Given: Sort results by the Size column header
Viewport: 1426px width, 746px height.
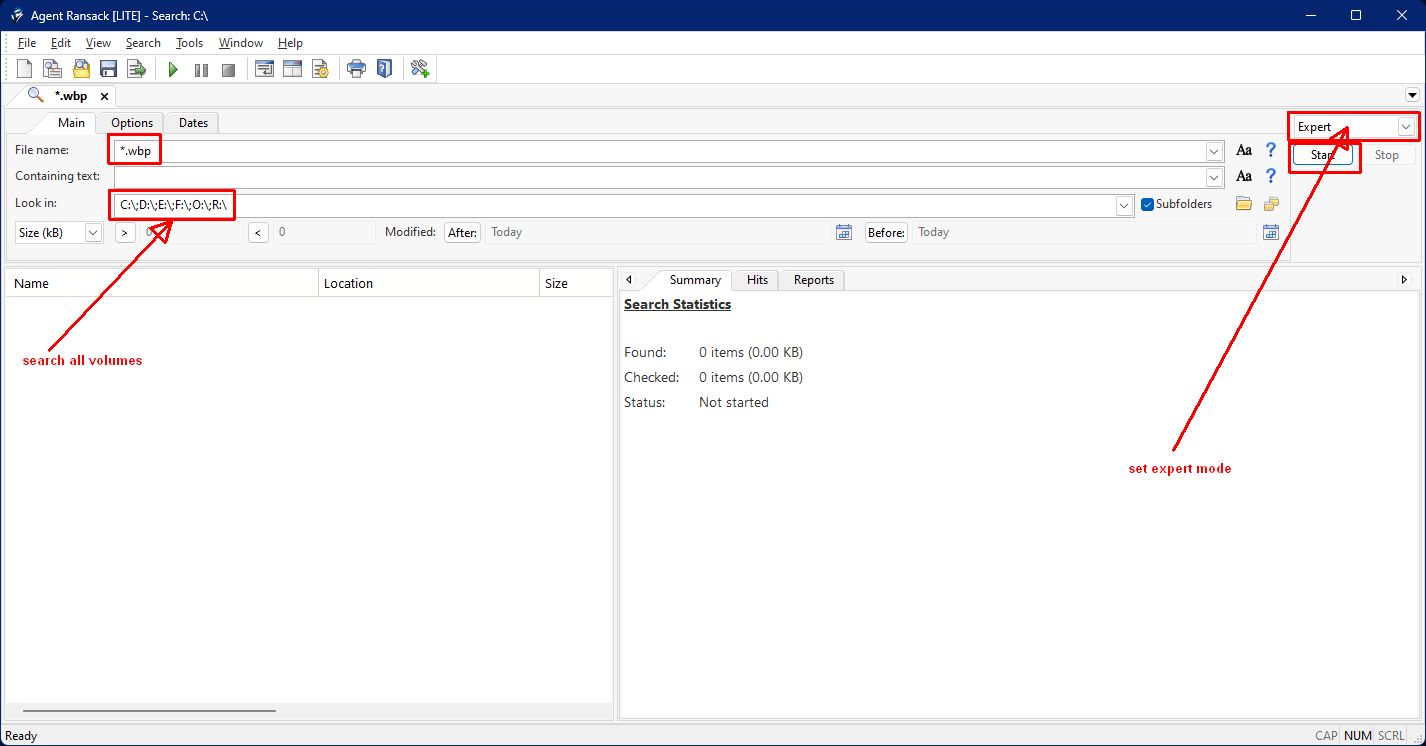Looking at the screenshot, I should 576,283.
